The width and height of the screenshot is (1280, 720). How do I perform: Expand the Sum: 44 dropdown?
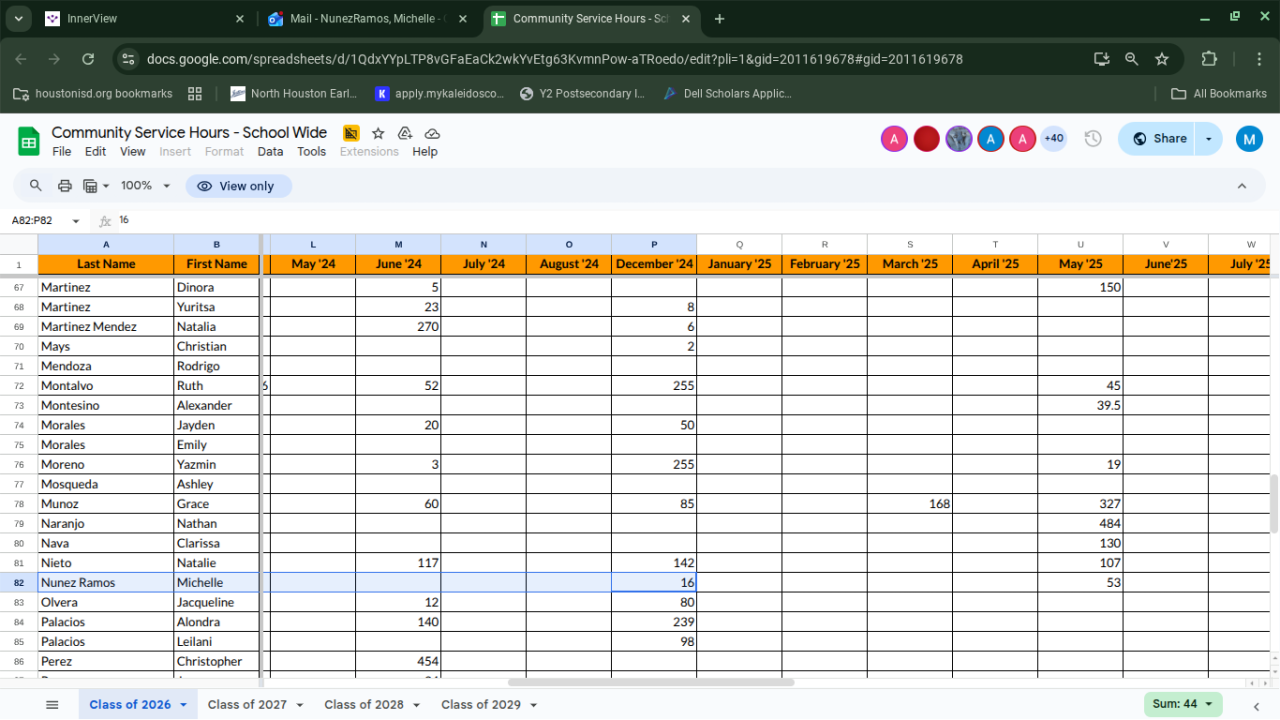(1183, 704)
